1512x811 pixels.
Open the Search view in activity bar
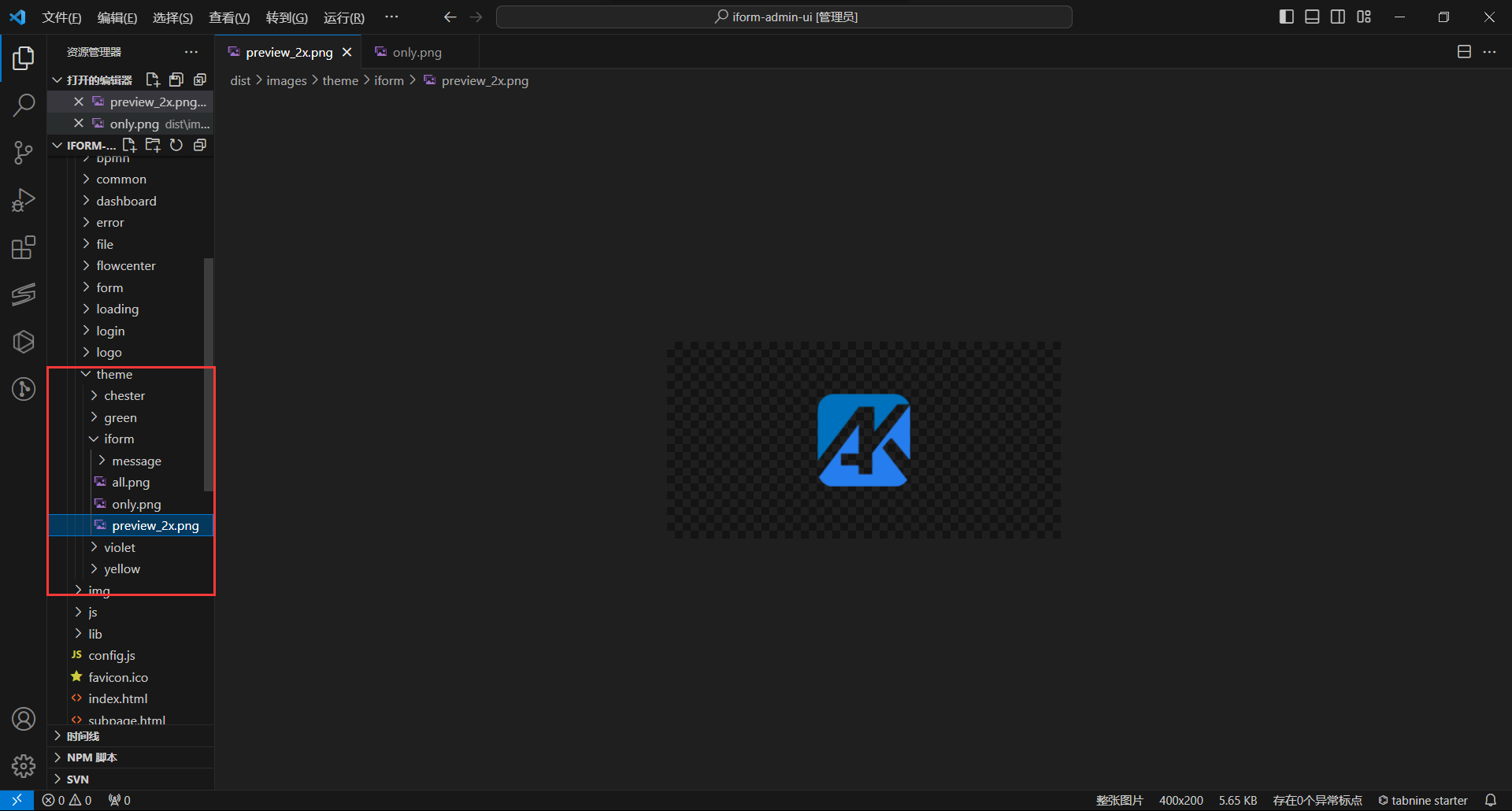point(24,105)
